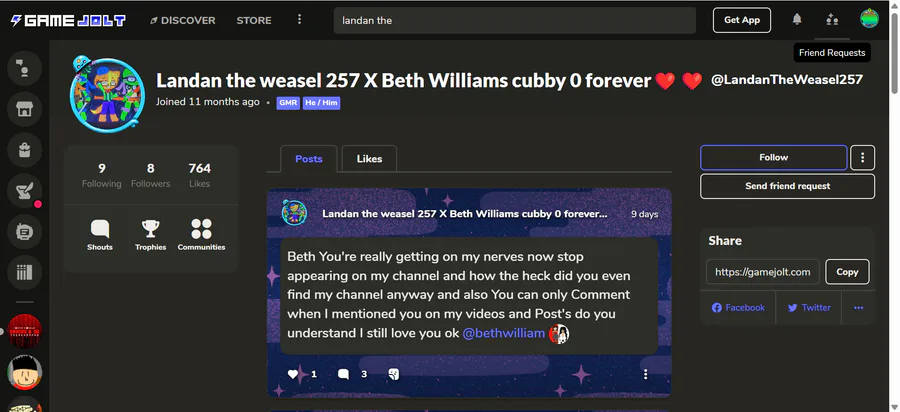
Task: Open Communities four-dot icon
Action: click(x=201, y=235)
